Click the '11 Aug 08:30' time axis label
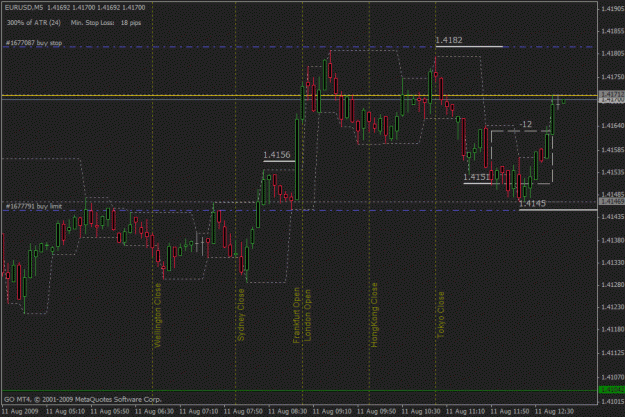 tap(288, 411)
